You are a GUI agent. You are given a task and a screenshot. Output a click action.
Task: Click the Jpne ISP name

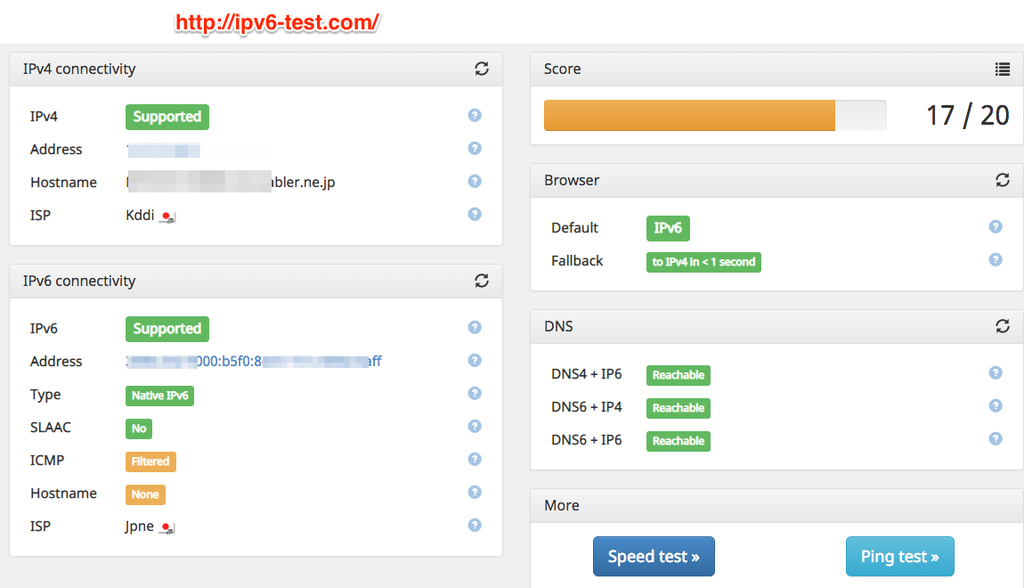pos(140,526)
